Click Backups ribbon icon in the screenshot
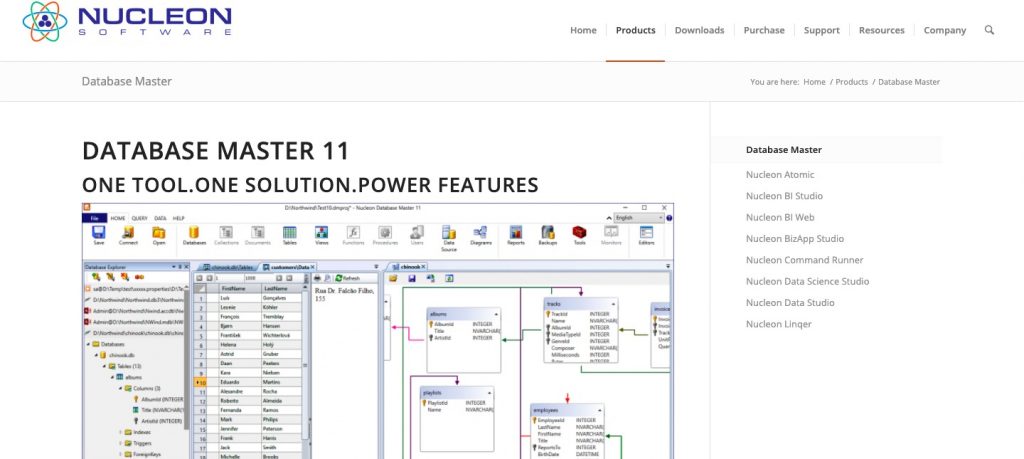 (548, 236)
